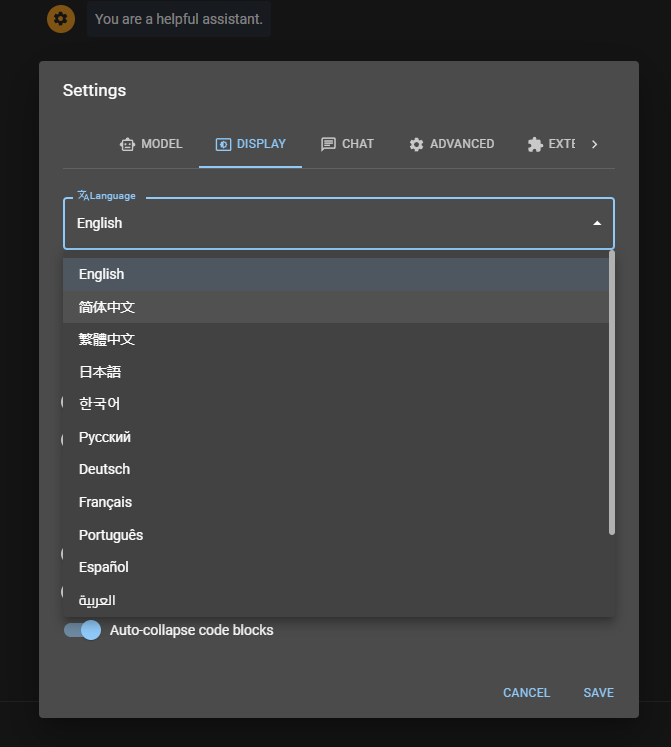Viewport: 671px width, 747px height.
Task: Pick Deutsch language option
Action: pyautogui.click(x=336, y=470)
